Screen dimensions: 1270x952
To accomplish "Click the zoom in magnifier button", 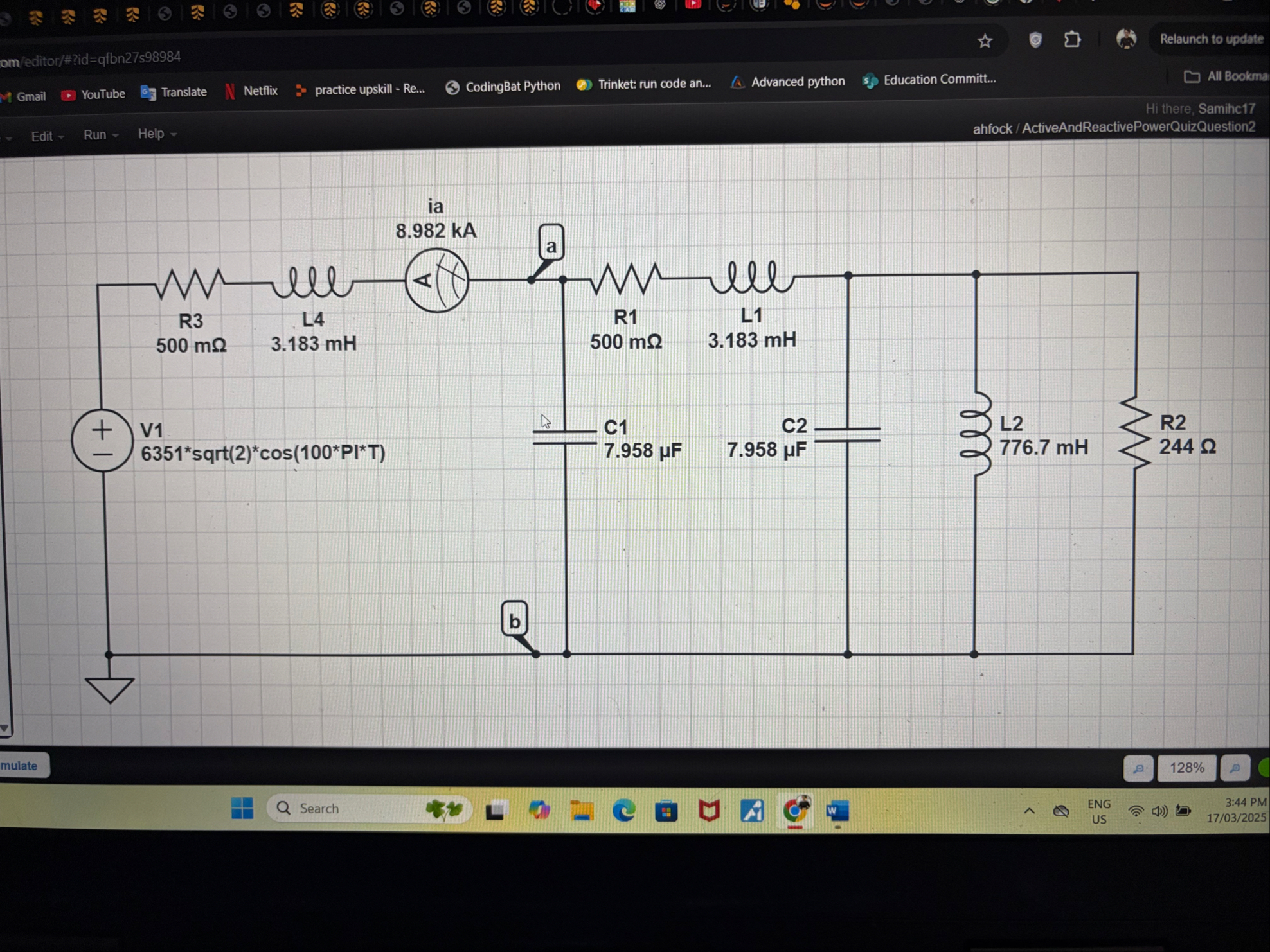I will point(1235,768).
